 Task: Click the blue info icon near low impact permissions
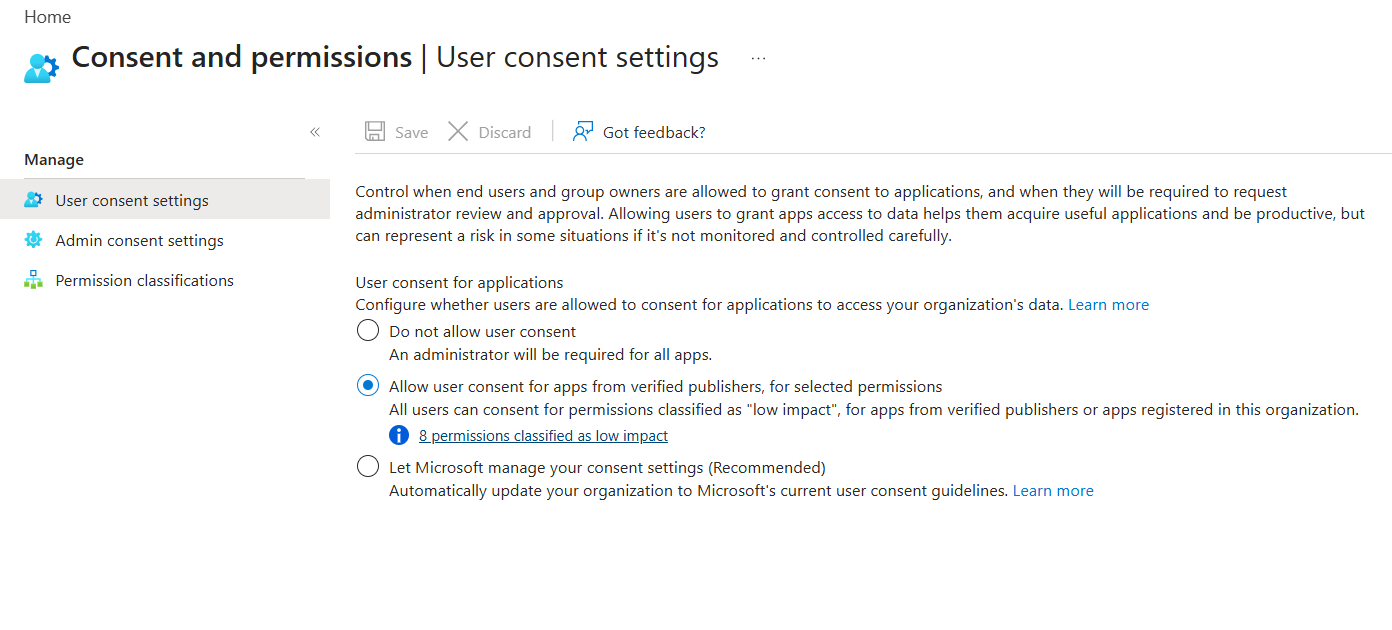pyautogui.click(x=398, y=435)
